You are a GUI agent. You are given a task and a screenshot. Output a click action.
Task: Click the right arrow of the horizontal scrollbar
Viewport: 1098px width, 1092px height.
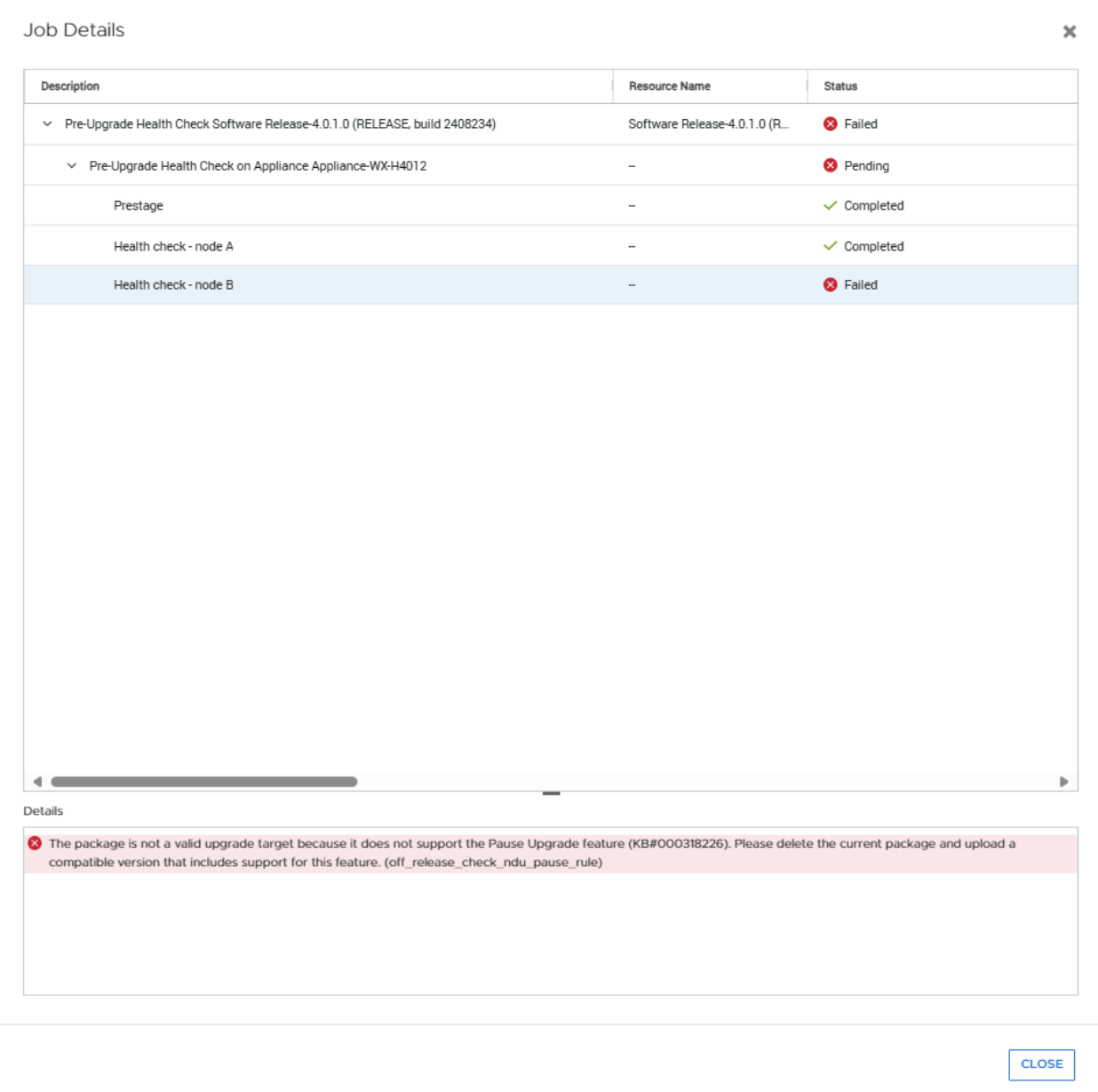point(1064,778)
